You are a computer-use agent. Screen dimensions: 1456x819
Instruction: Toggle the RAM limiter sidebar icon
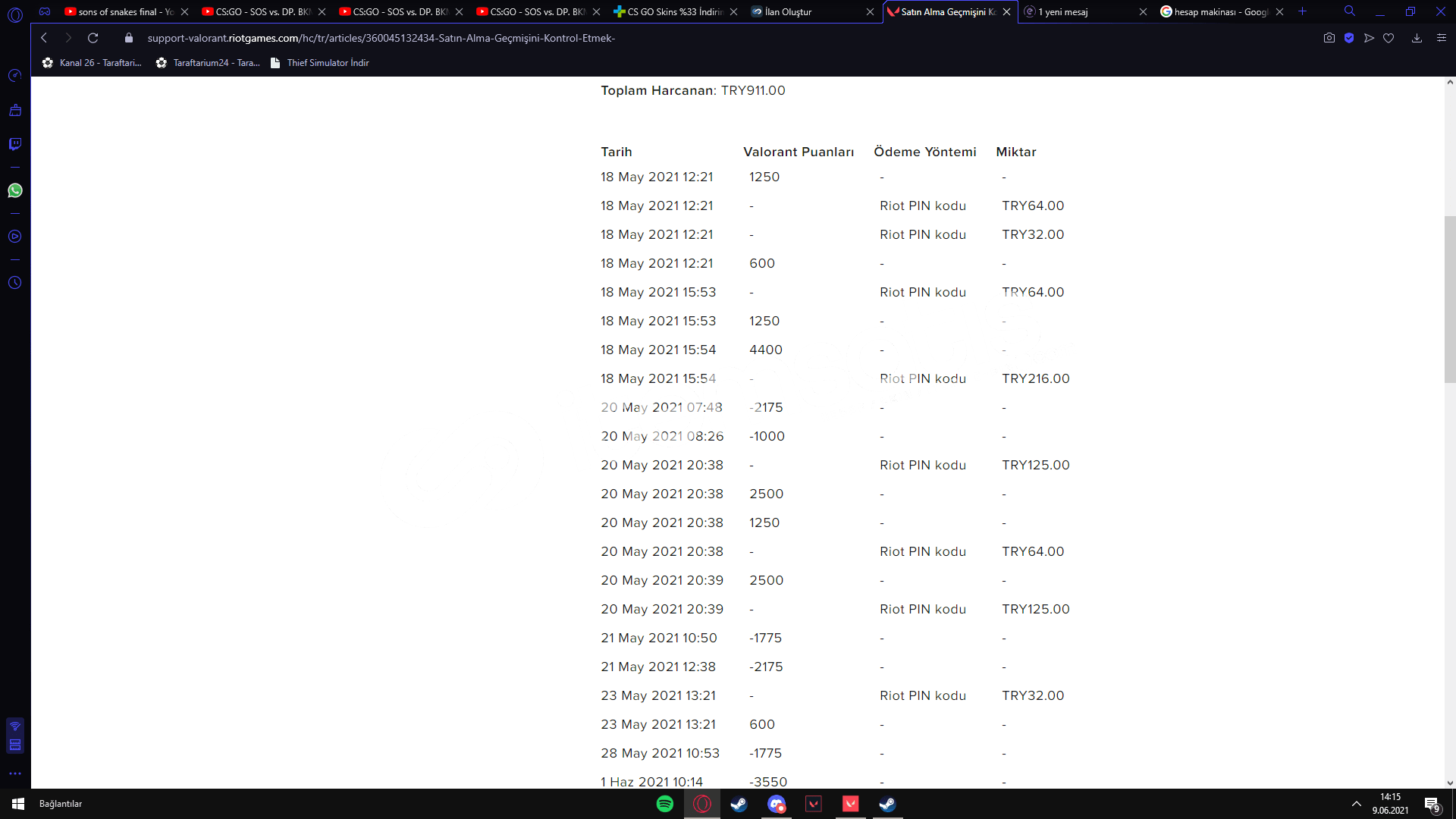click(x=15, y=745)
